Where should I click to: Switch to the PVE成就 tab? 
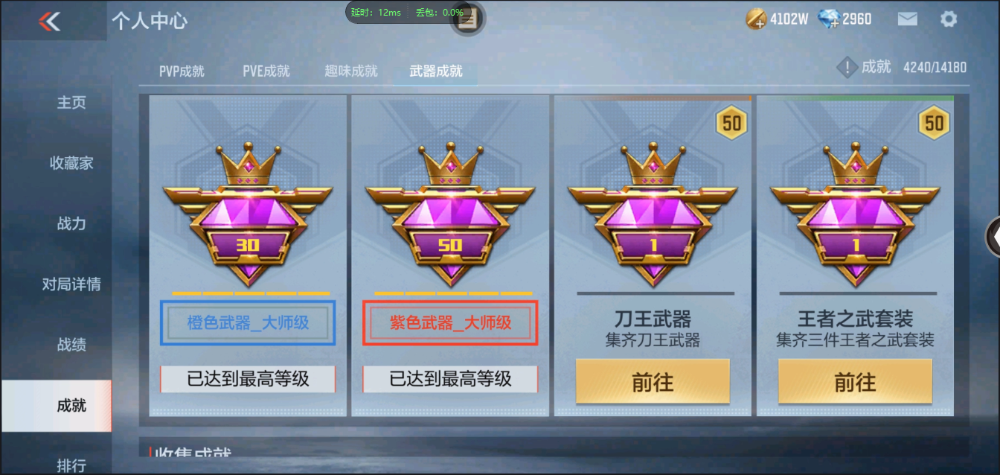pyautogui.click(x=266, y=71)
